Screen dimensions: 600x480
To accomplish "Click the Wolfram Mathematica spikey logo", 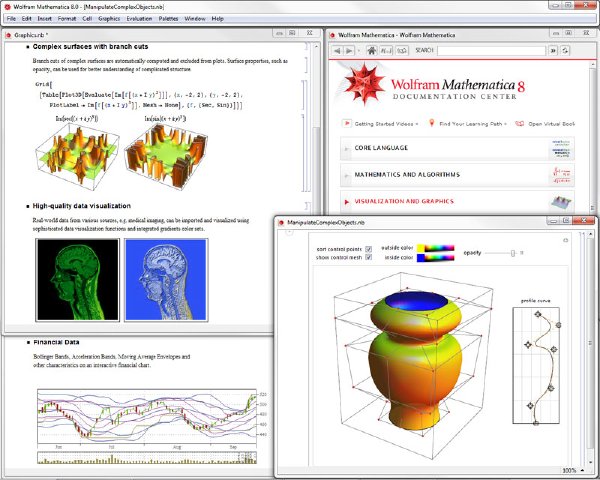I will pyautogui.click(x=364, y=84).
